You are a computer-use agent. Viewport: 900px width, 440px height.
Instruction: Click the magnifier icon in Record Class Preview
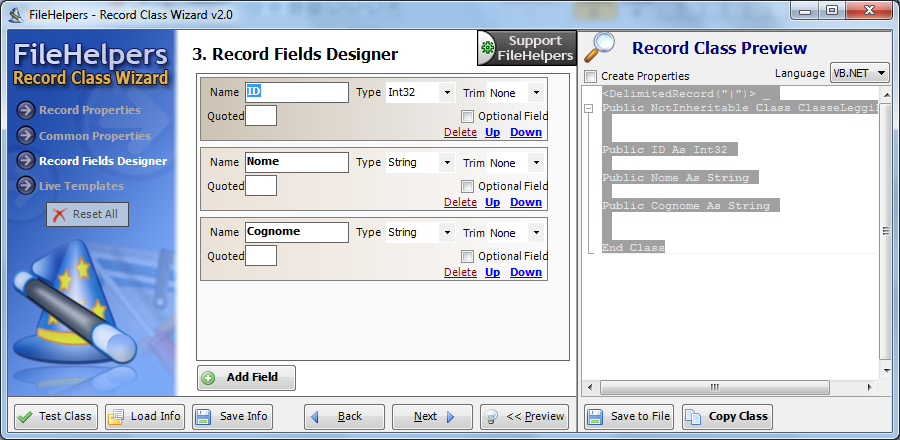600,48
